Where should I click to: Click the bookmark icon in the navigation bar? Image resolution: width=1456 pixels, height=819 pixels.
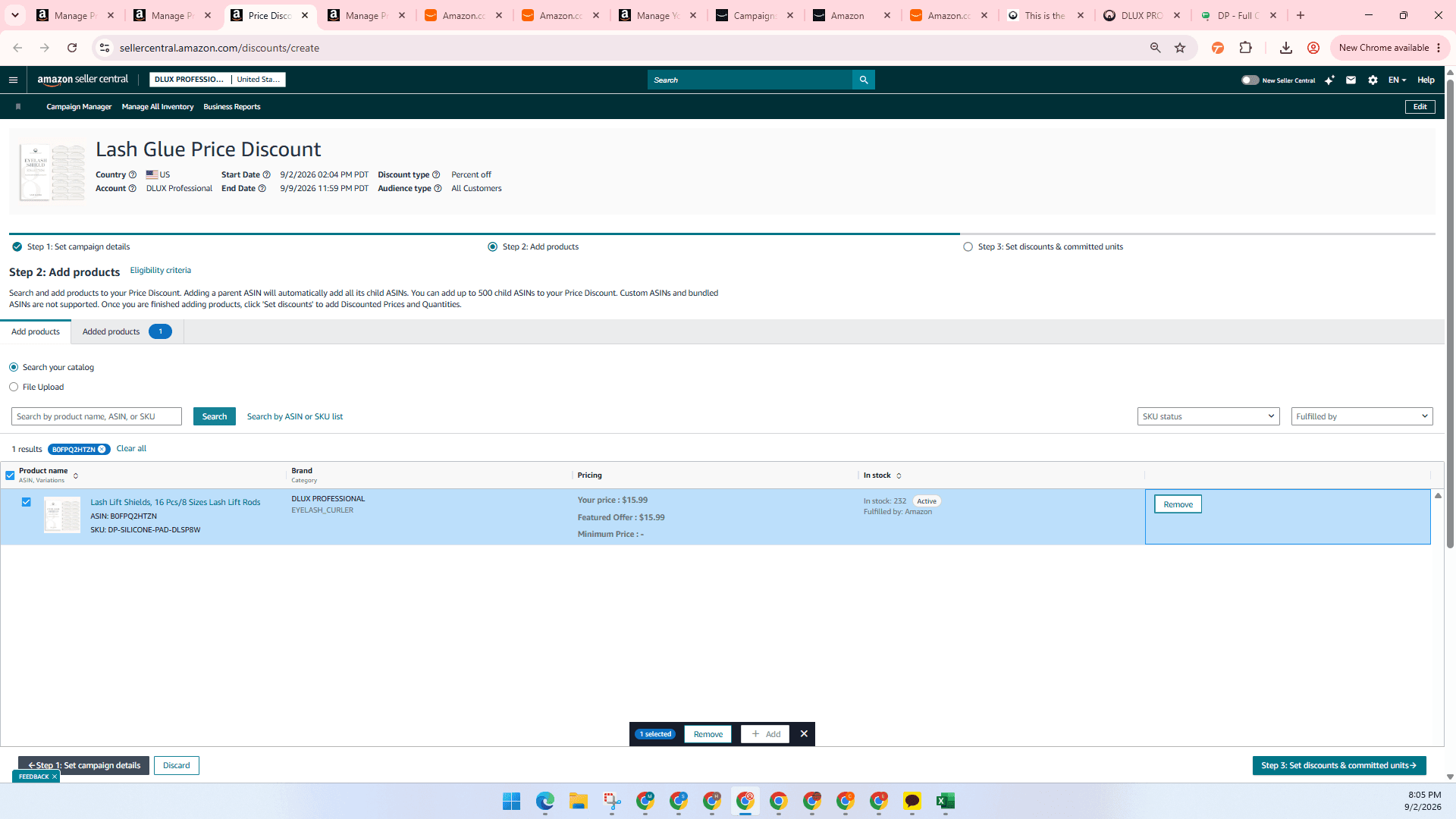[18, 107]
